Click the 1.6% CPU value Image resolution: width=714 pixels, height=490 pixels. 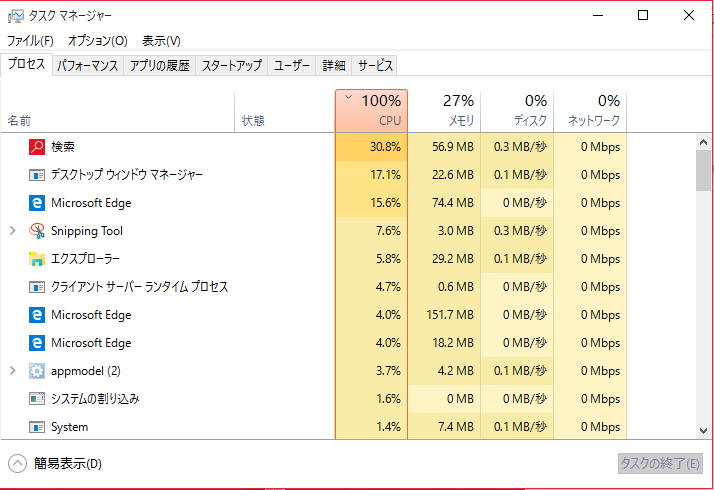[388, 399]
